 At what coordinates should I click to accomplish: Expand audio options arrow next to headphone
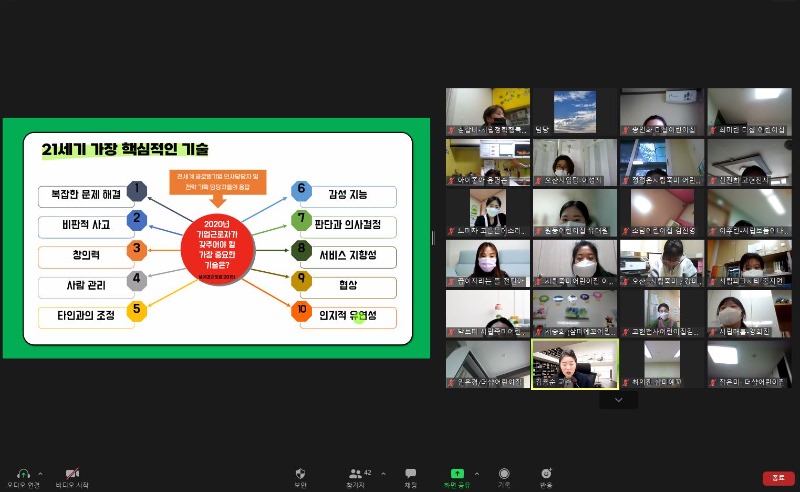(x=41, y=473)
